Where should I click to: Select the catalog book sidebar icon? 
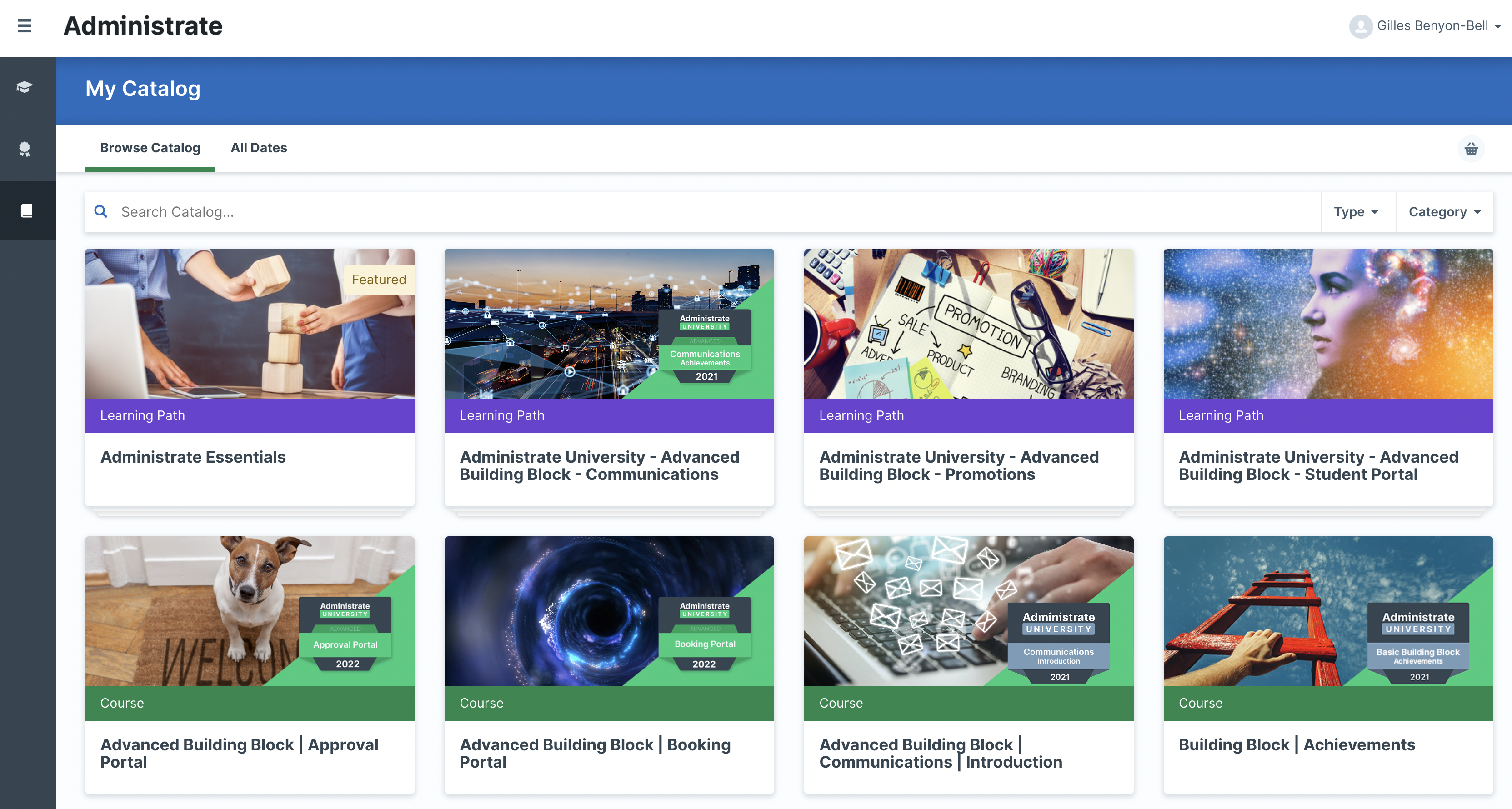26,210
